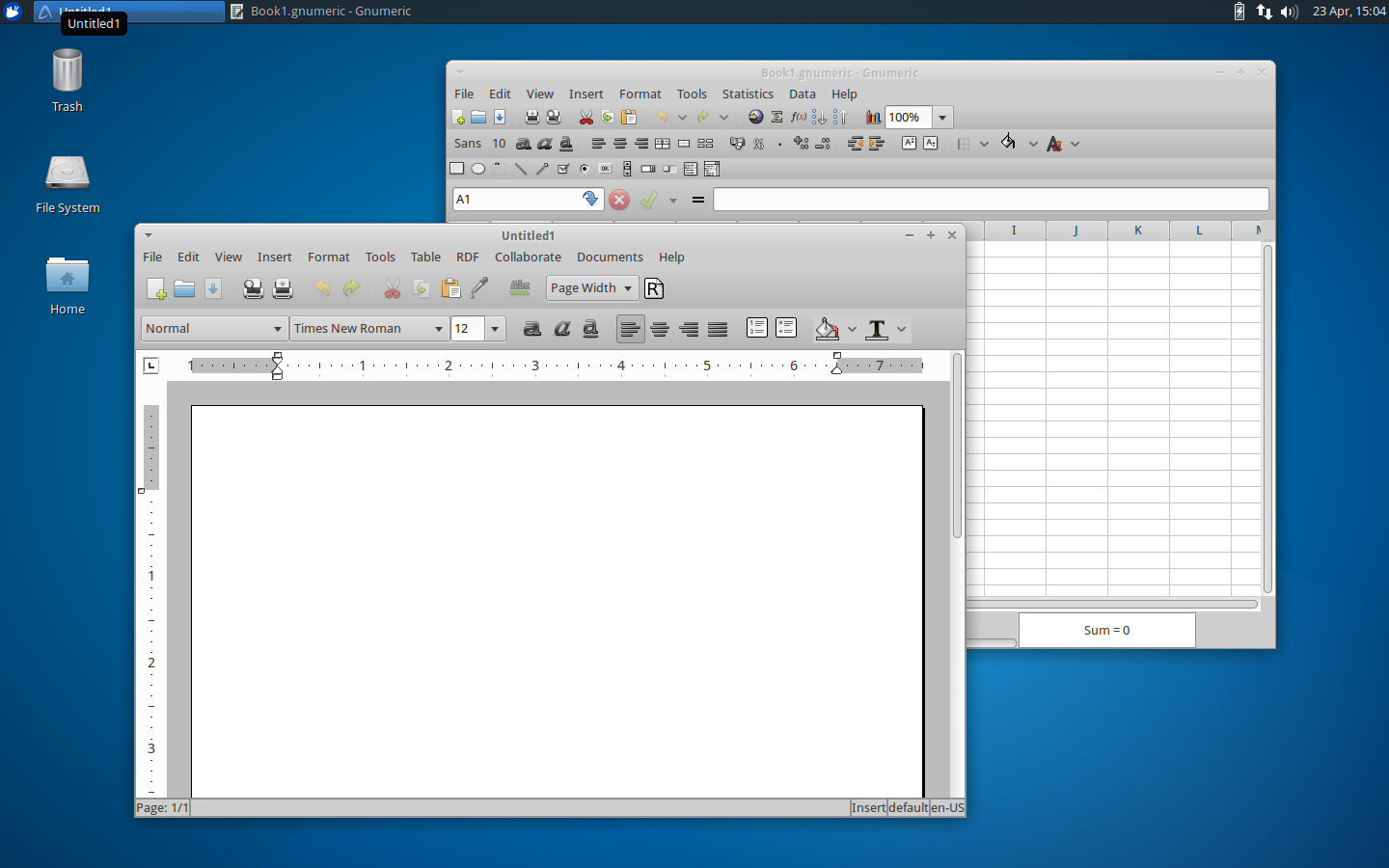Insert a hyperlink via the globe icon
Screen dimensions: 1389x868
coord(756,117)
